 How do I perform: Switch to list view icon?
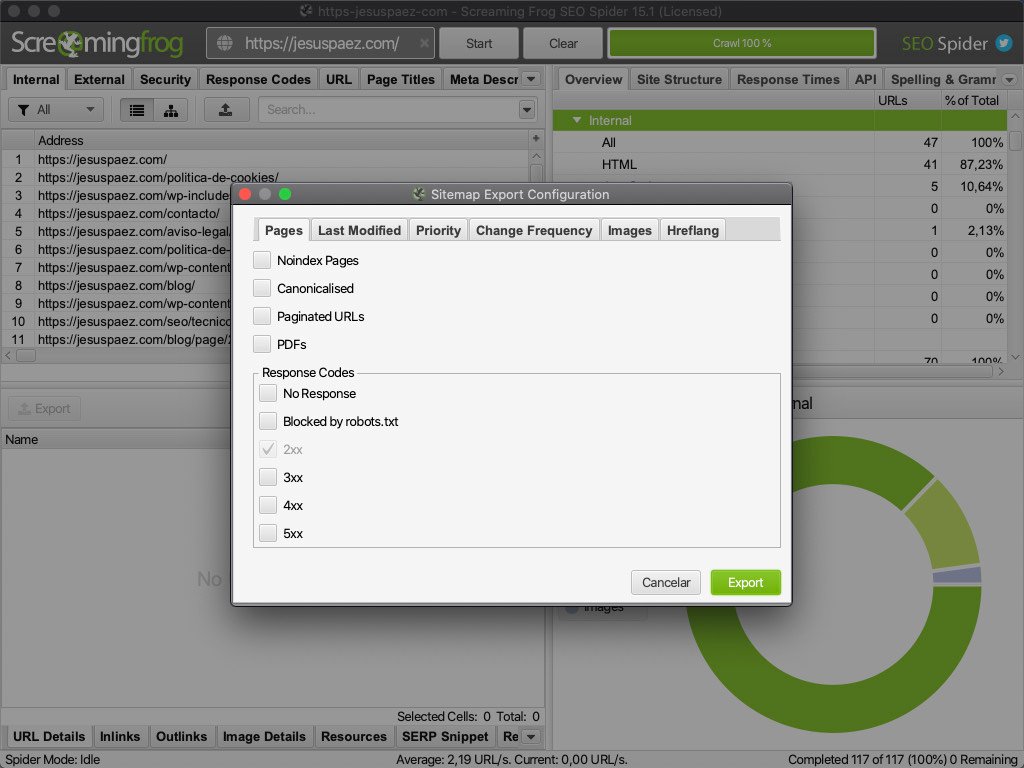pos(137,110)
